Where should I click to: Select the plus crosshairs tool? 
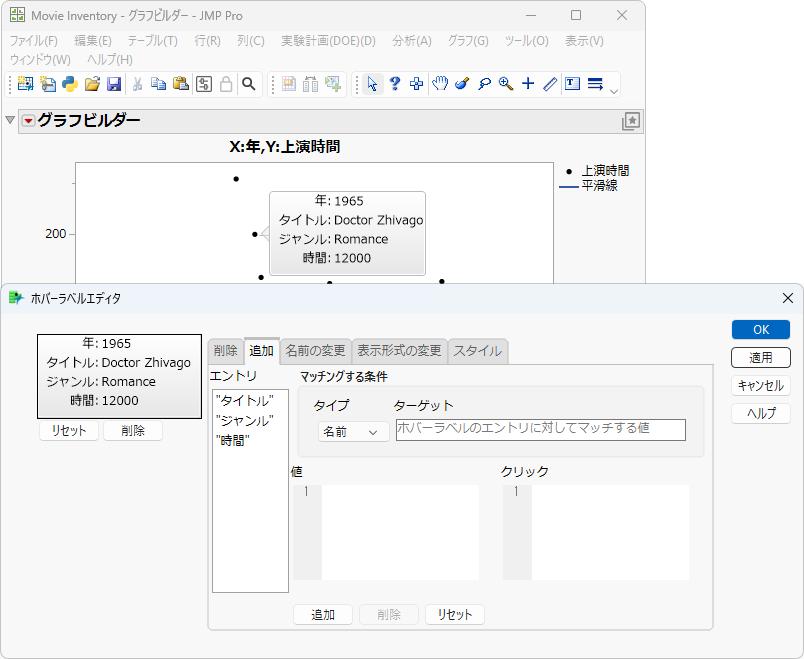528,84
